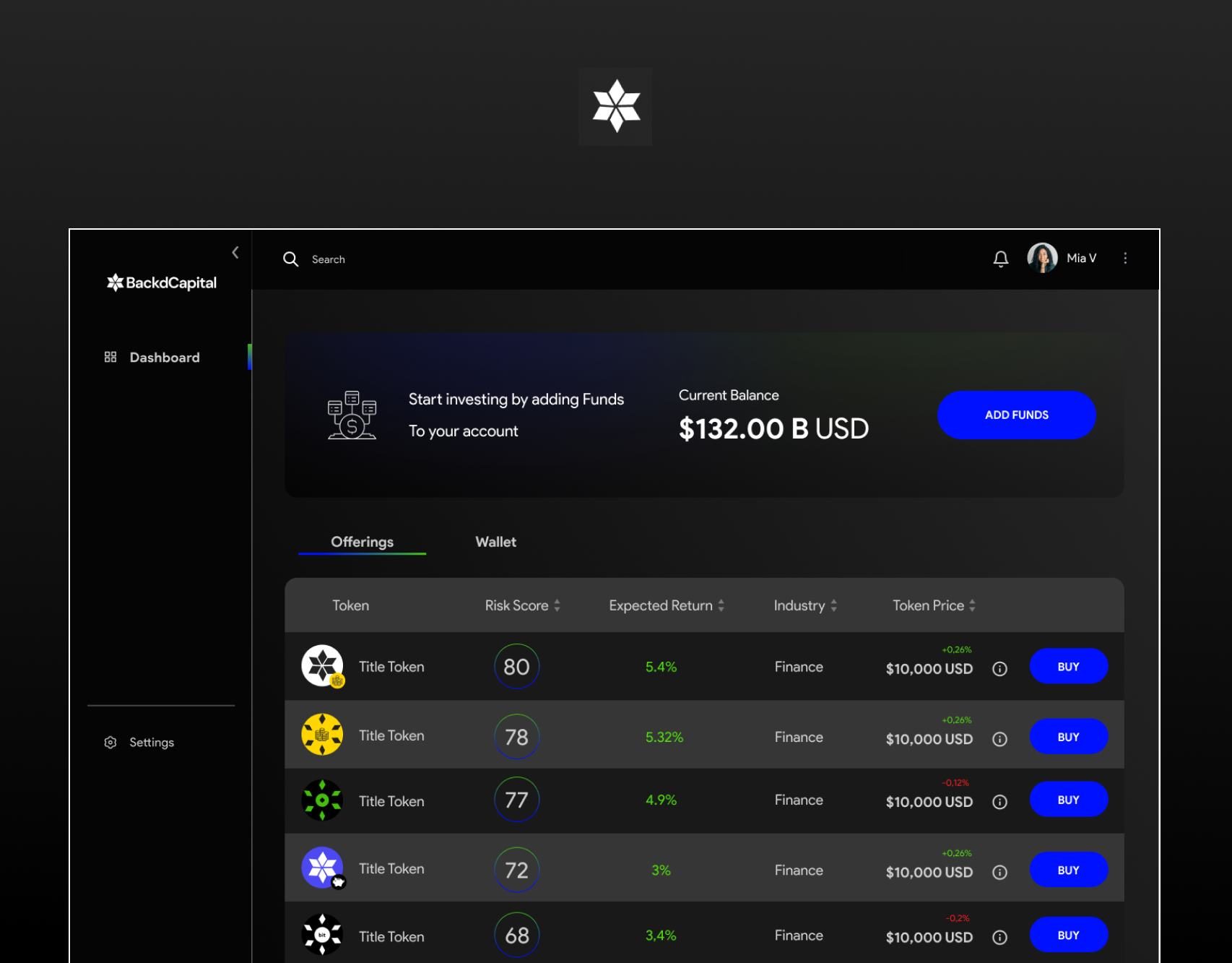
Task: Click the BackdCapital logo in sidebar
Action: tap(162, 282)
